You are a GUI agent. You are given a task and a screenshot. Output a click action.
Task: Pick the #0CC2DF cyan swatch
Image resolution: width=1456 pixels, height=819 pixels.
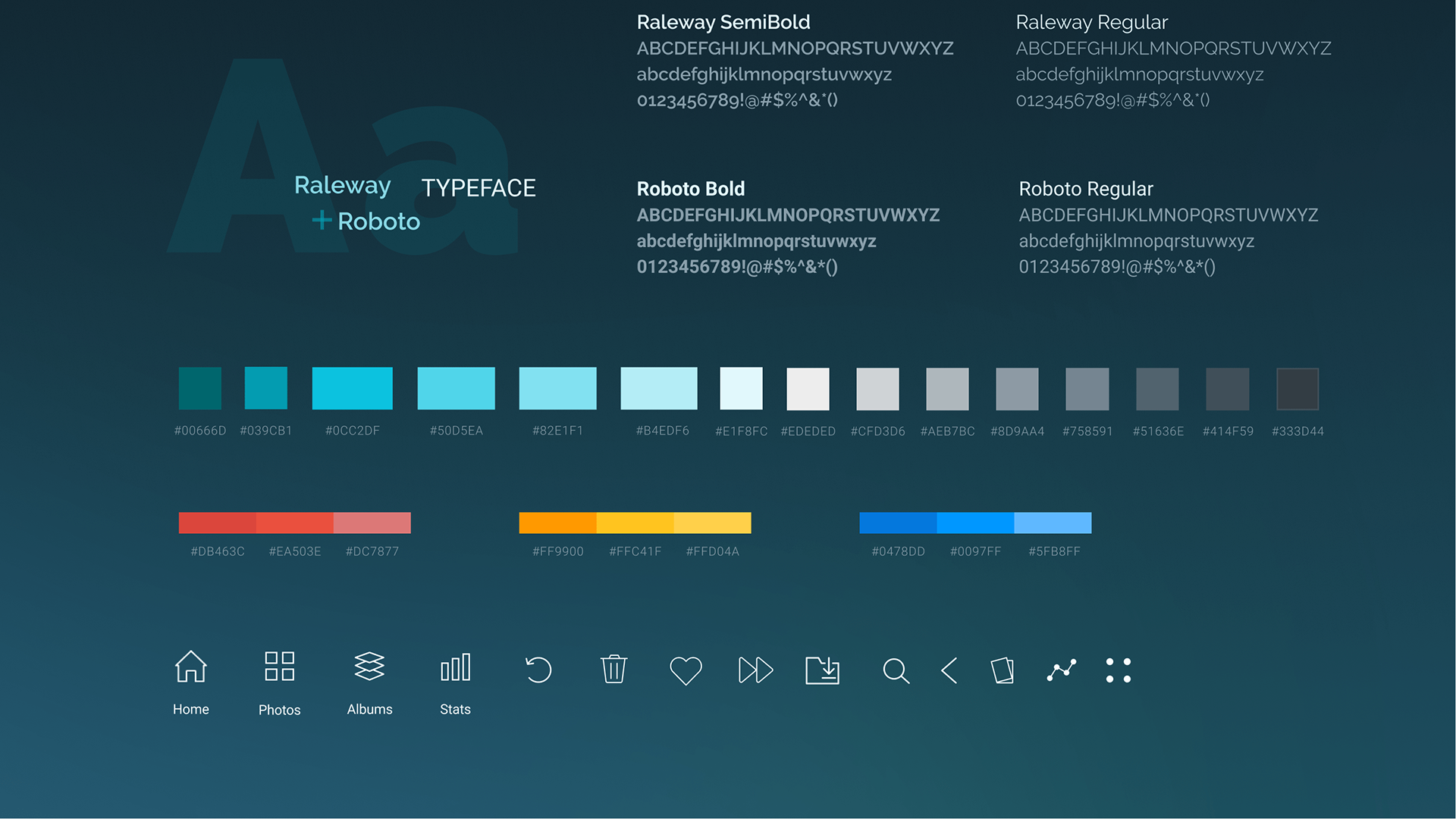[353, 388]
